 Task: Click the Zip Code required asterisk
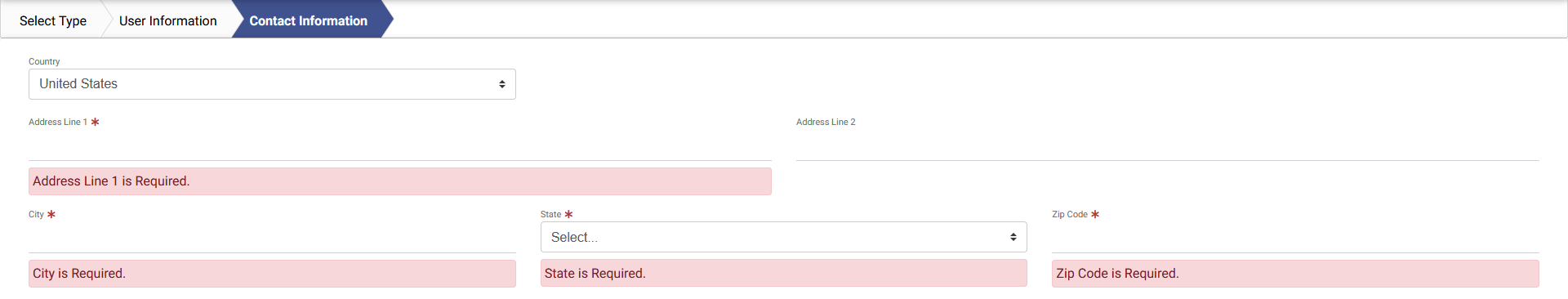point(1095,214)
